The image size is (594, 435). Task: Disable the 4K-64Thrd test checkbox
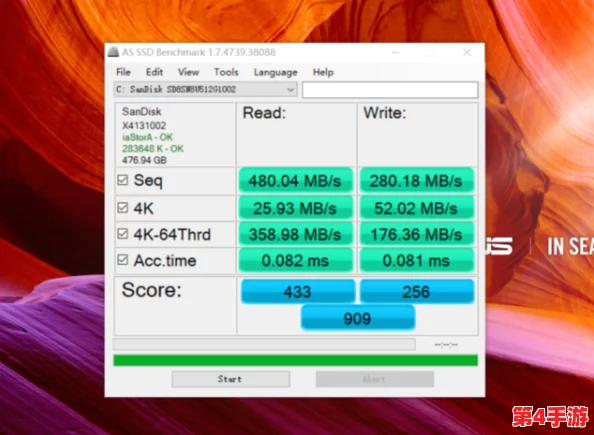tap(123, 233)
